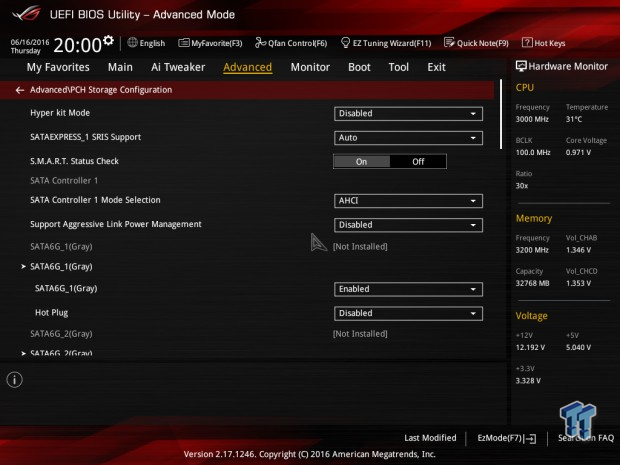This screenshot has height=465, width=620.
Task: Click Vol_CHCD value 1.353 V
Action: coord(578,283)
